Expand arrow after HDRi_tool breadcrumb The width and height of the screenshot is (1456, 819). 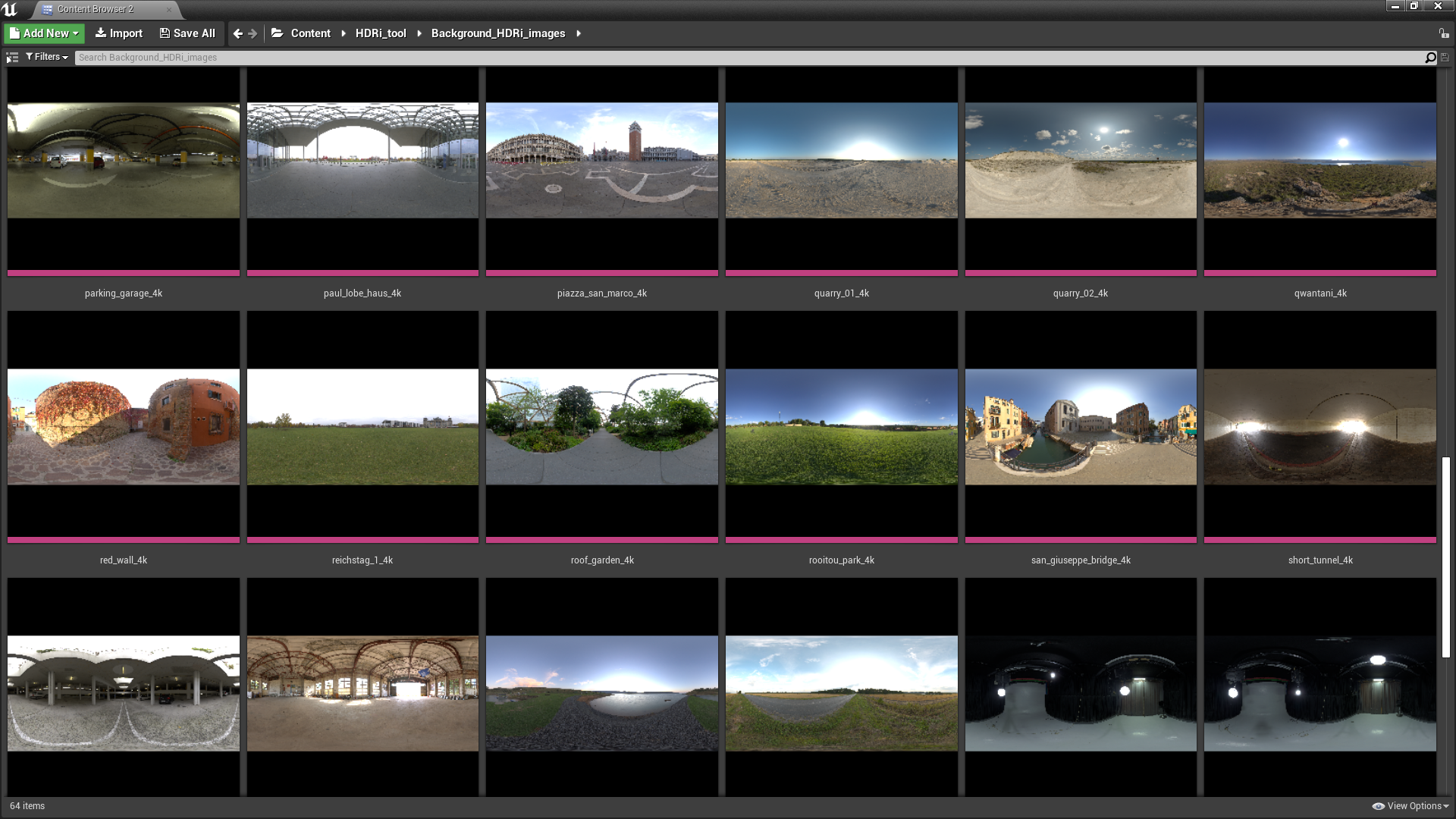tap(419, 33)
